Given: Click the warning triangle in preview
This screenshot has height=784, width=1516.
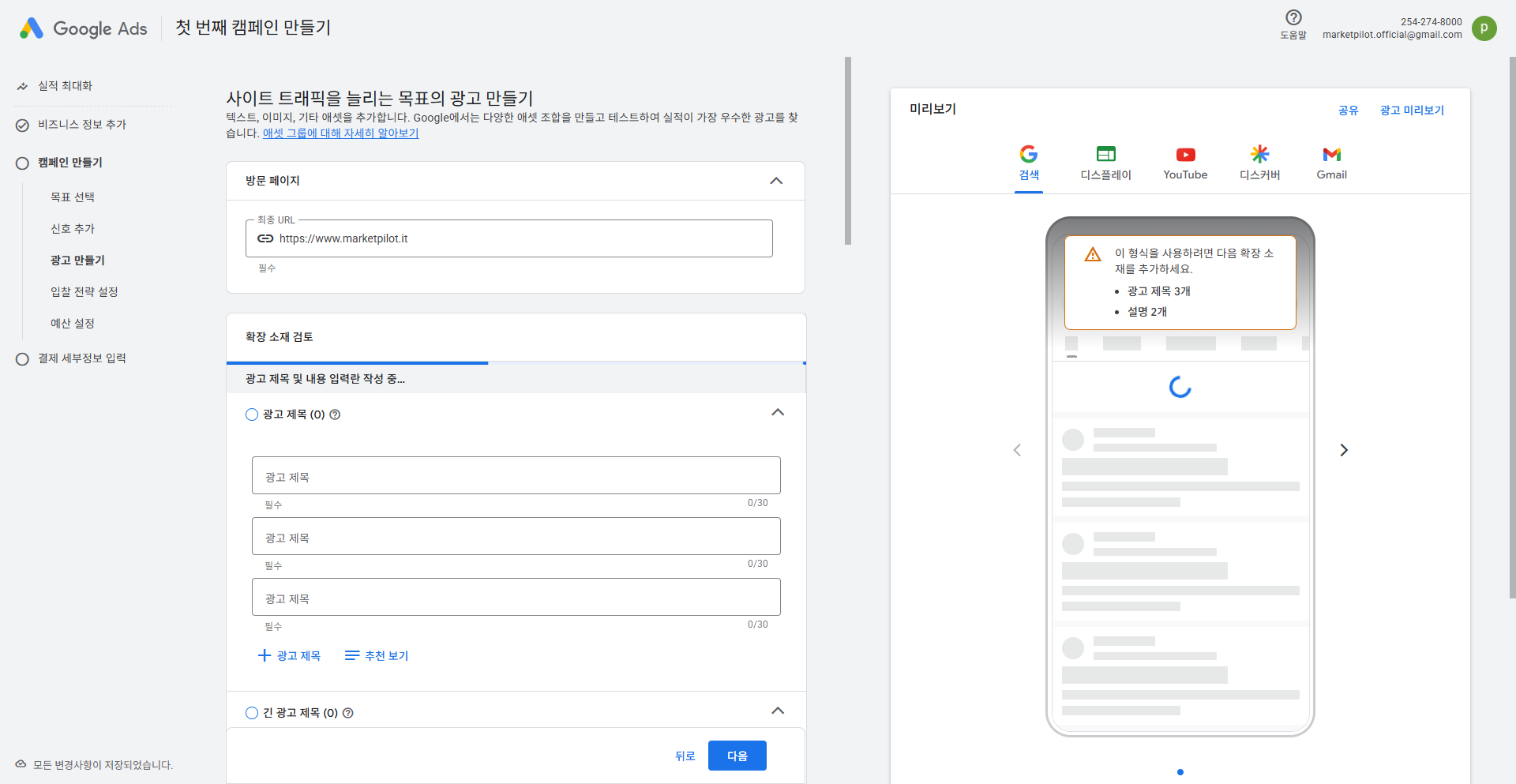Looking at the screenshot, I should [1093, 254].
